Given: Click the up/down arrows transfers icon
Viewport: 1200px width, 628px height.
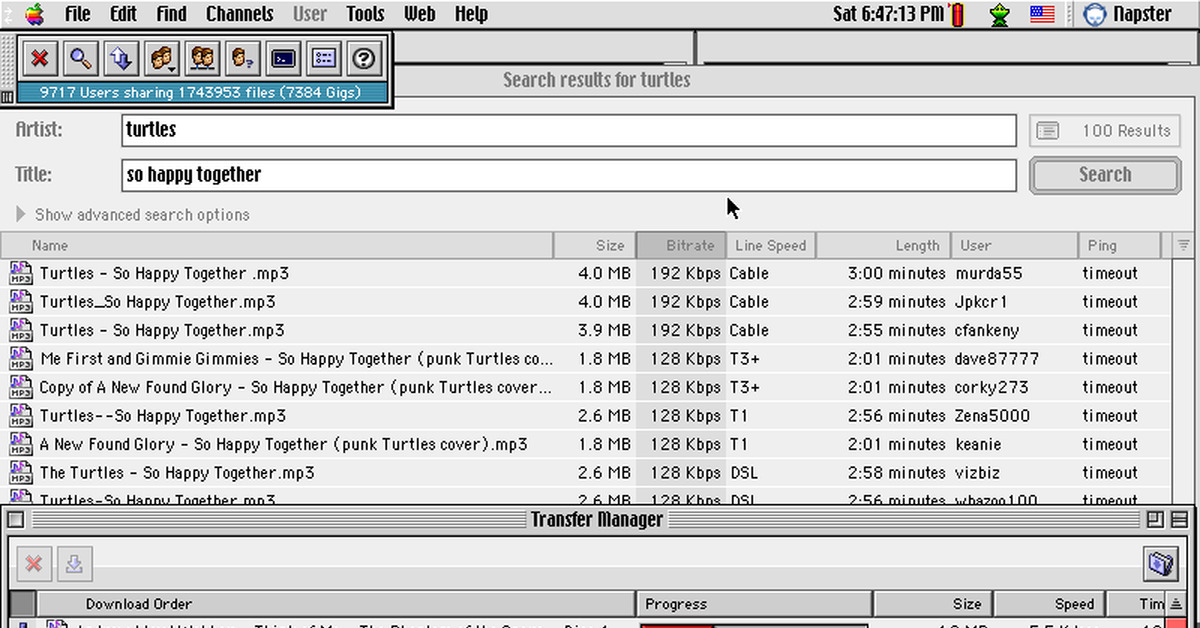Looking at the screenshot, I should (x=121, y=59).
